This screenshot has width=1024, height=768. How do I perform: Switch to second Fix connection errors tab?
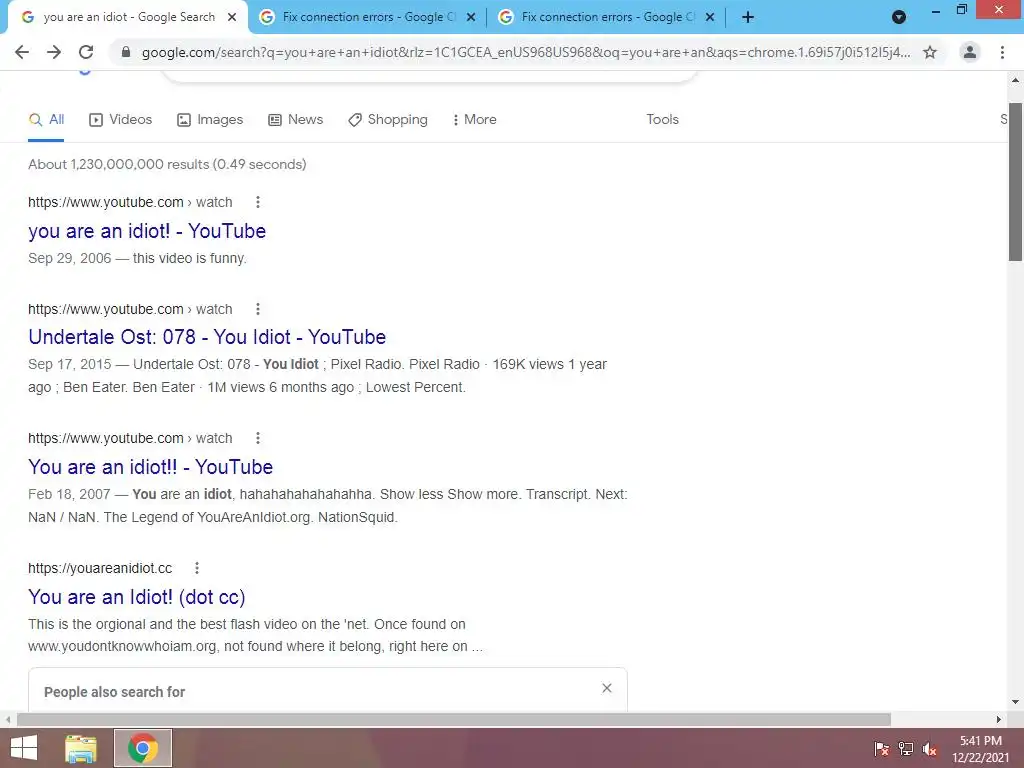coord(606,18)
